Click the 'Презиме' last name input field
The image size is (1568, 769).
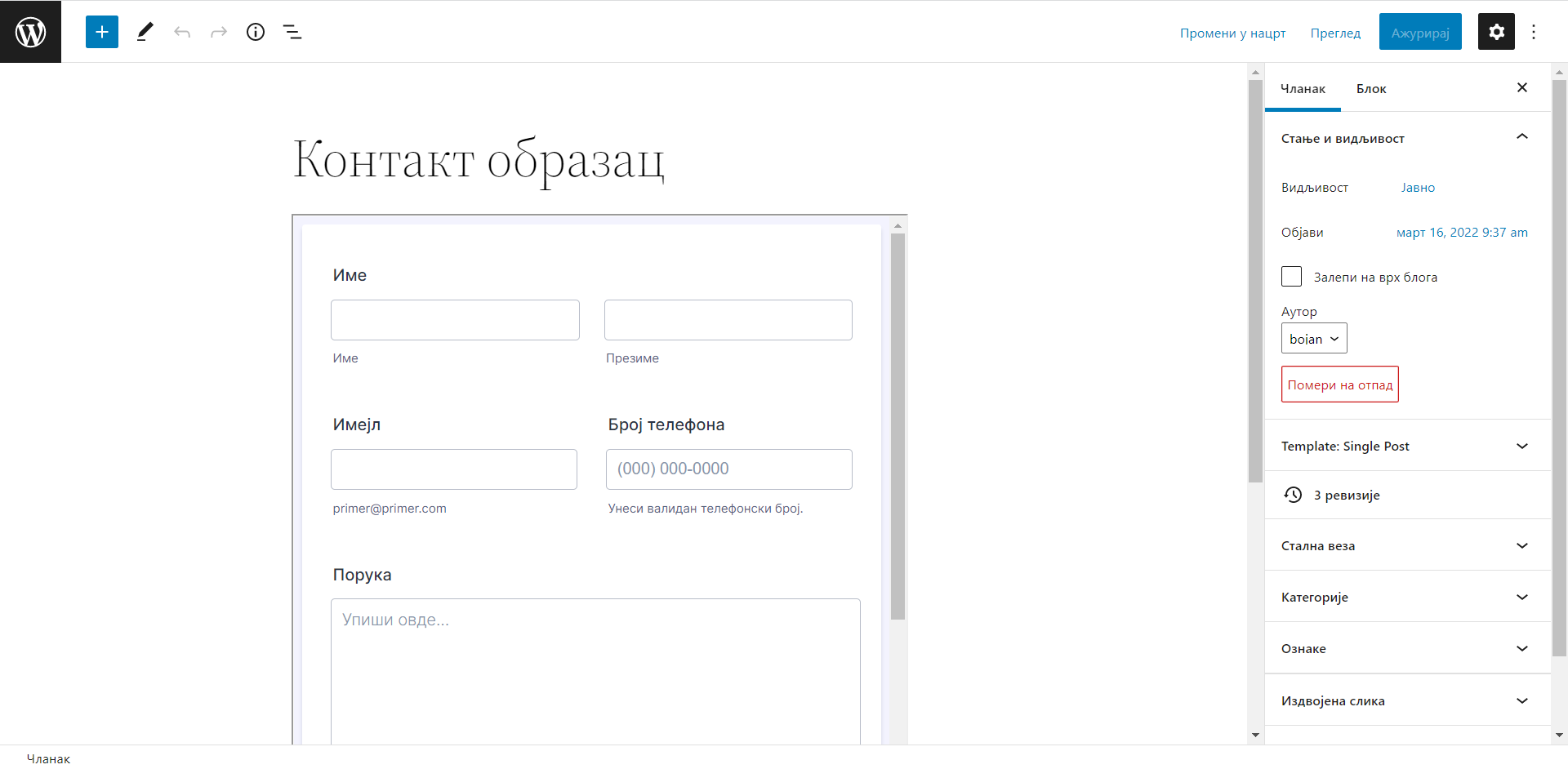click(x=728, y=320)
